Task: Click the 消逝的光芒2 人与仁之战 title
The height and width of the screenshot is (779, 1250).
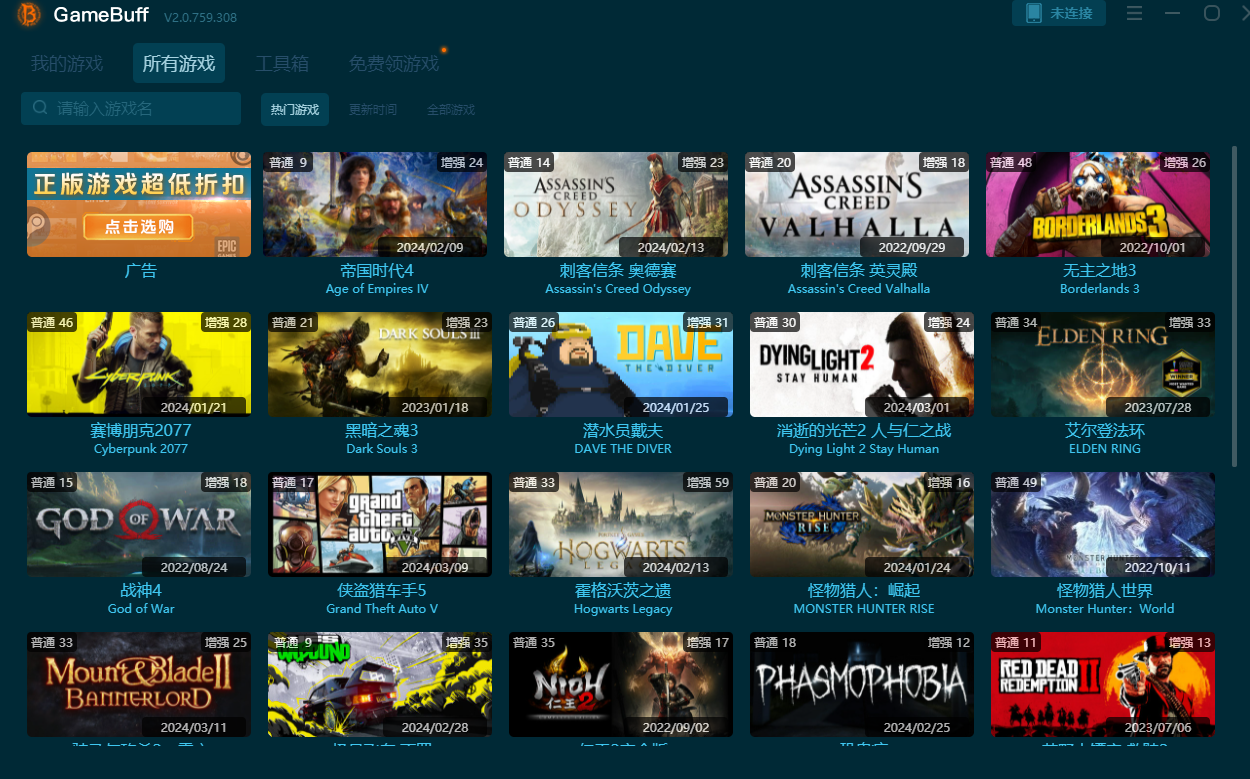Action: (x=864, y=431)
